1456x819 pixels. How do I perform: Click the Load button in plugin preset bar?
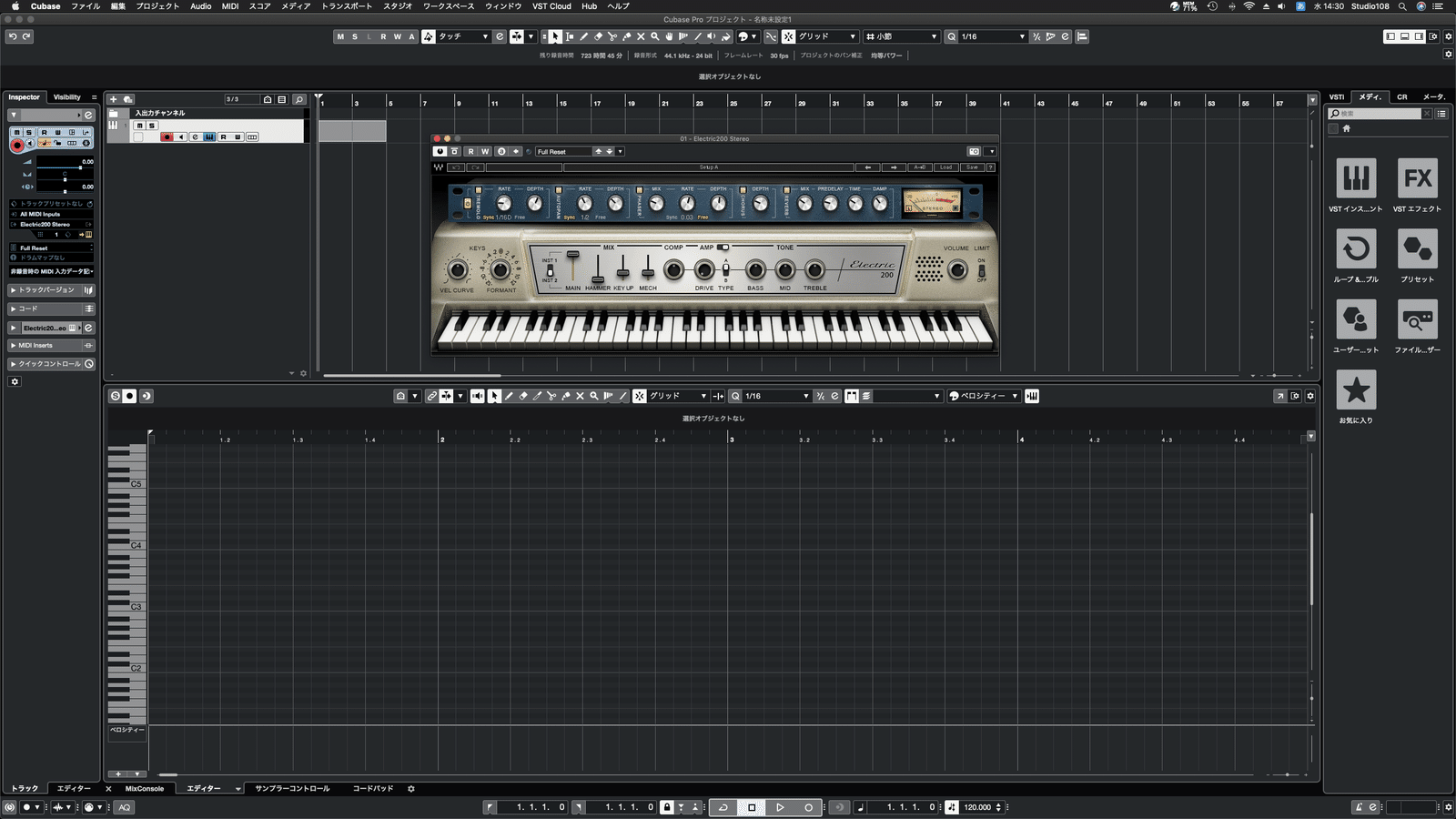(x=945, y=167)
